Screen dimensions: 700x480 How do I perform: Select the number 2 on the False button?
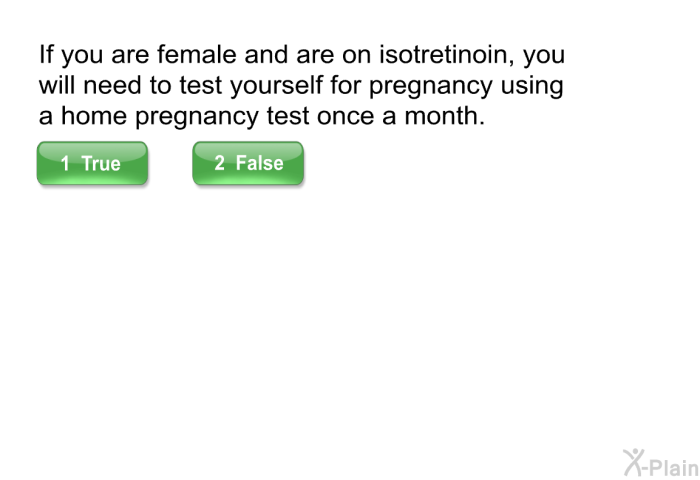click(x=219, y=163)
